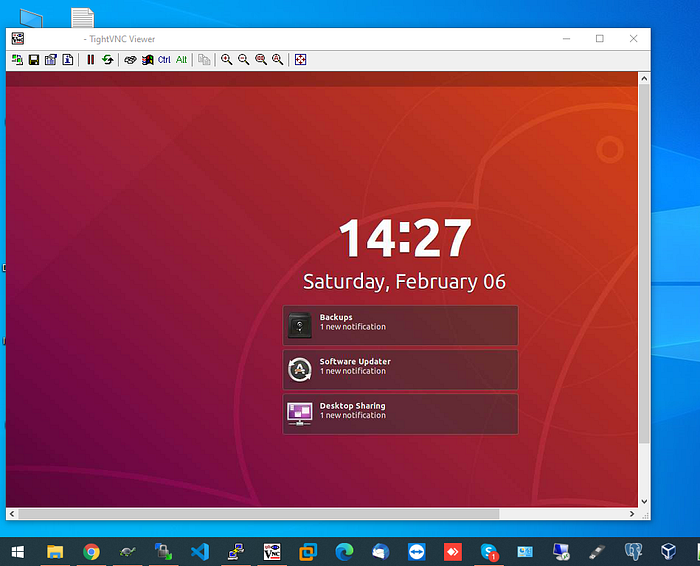This screenshot has height=566, width=700.
Task: Click the vertical scrollbar down arrow
Action: pyautogui.click(x=644, y=501)
